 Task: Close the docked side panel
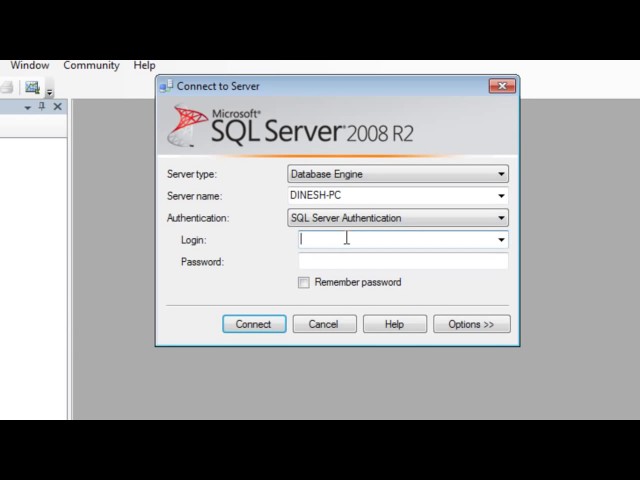58,107
